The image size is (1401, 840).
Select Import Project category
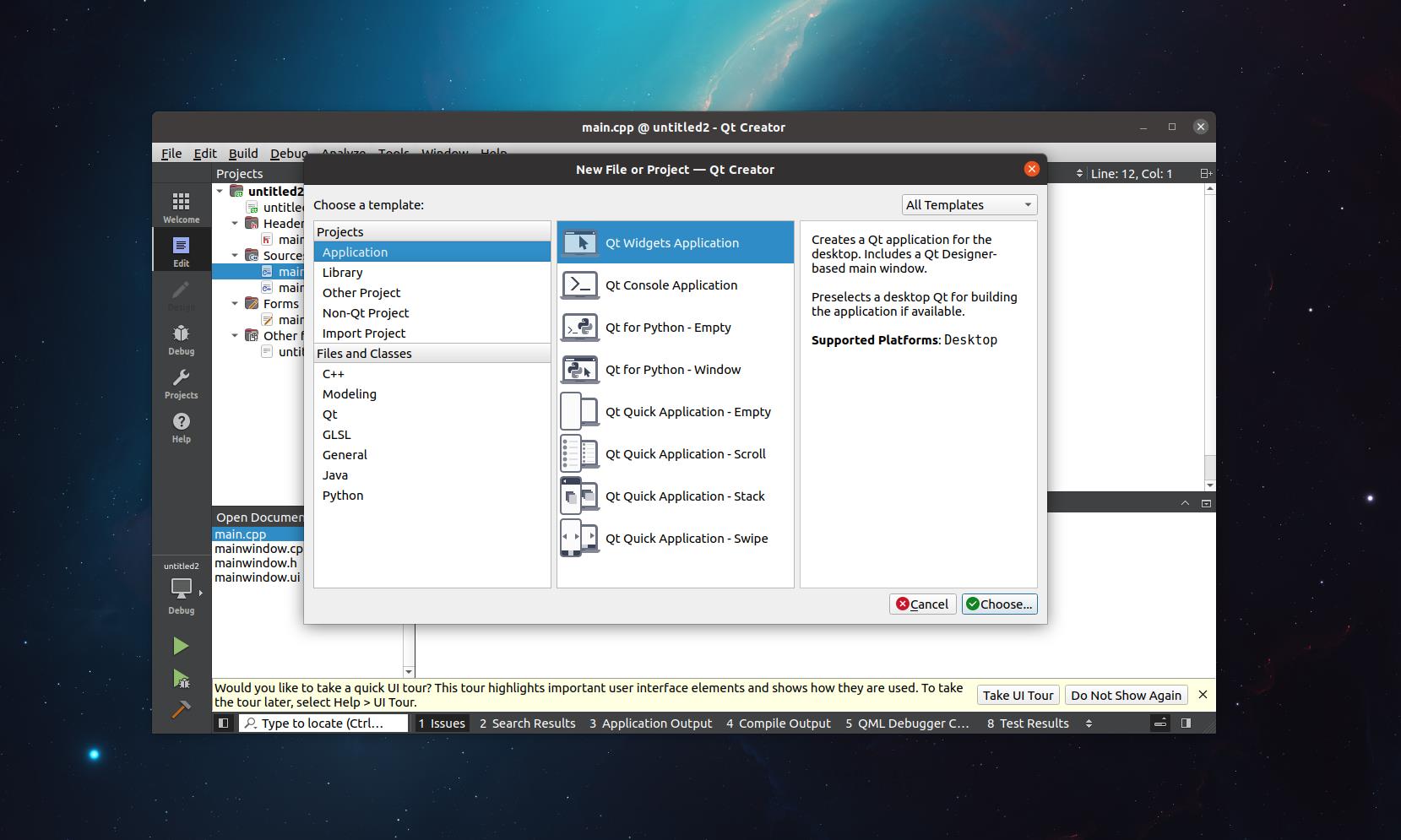coord(432,333)
